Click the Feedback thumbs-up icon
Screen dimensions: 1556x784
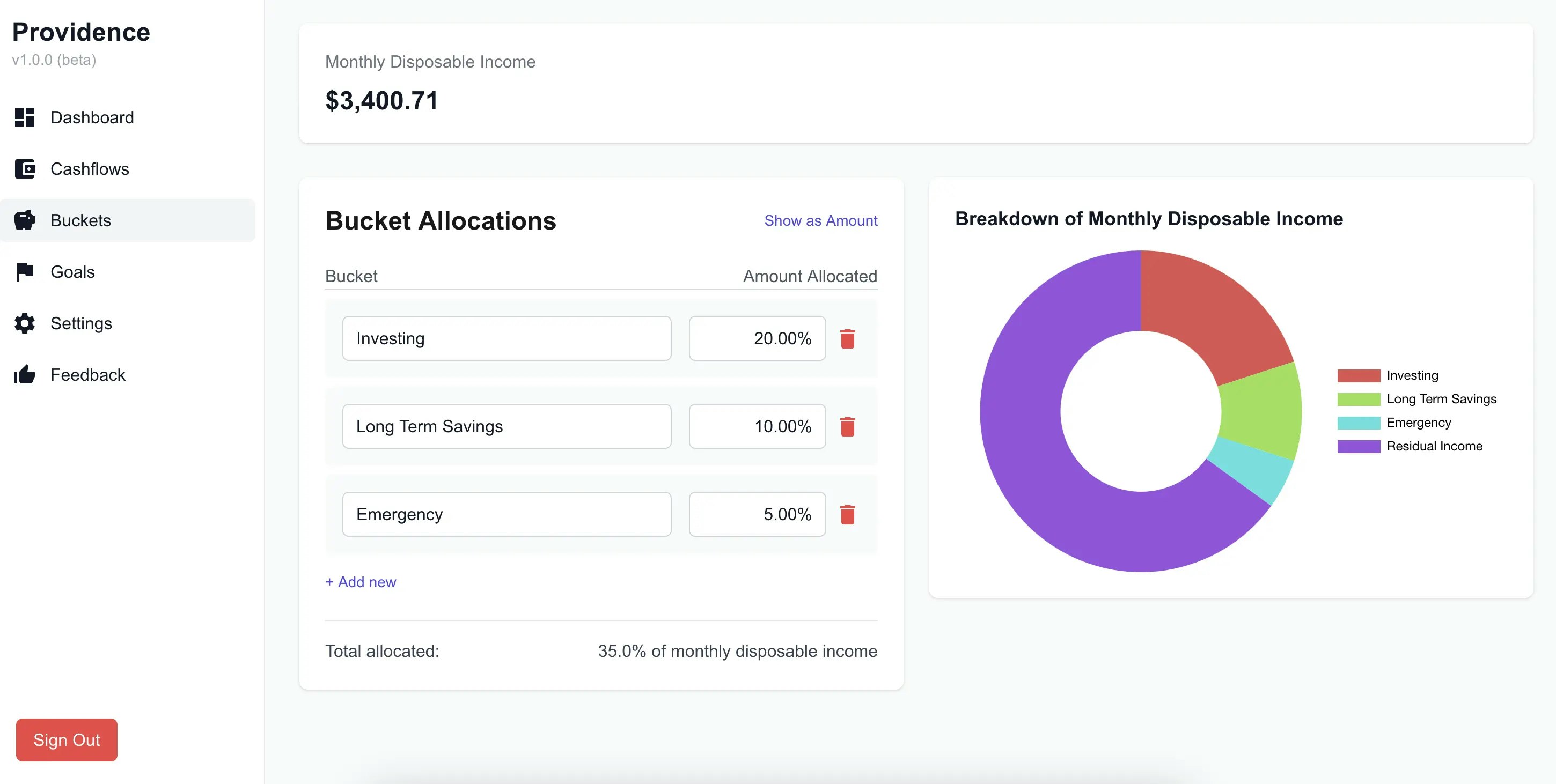tap(25, 375)
